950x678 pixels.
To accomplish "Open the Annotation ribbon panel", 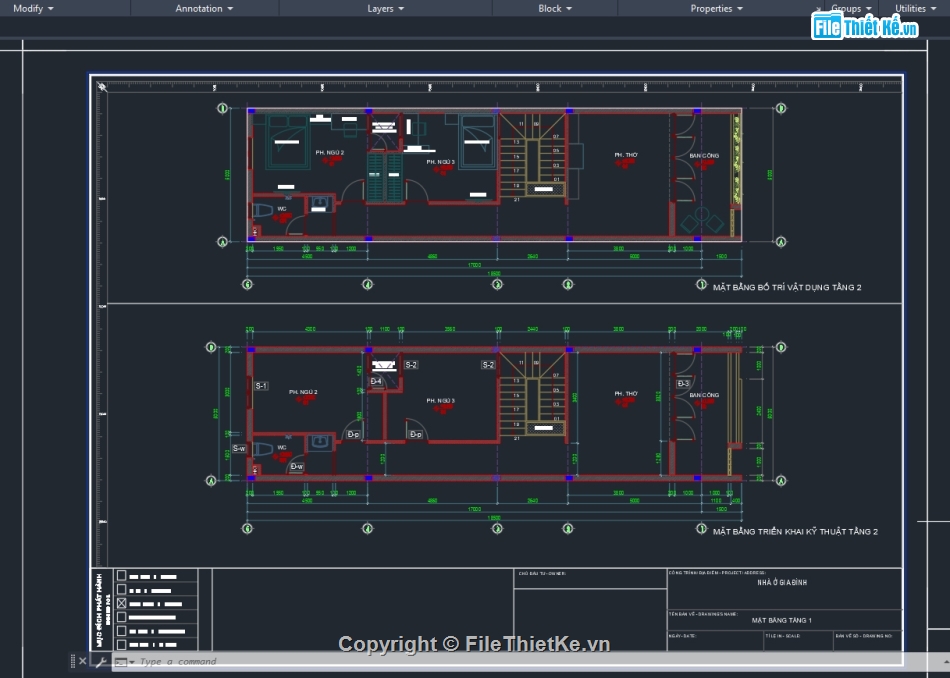I will point(204,8).
